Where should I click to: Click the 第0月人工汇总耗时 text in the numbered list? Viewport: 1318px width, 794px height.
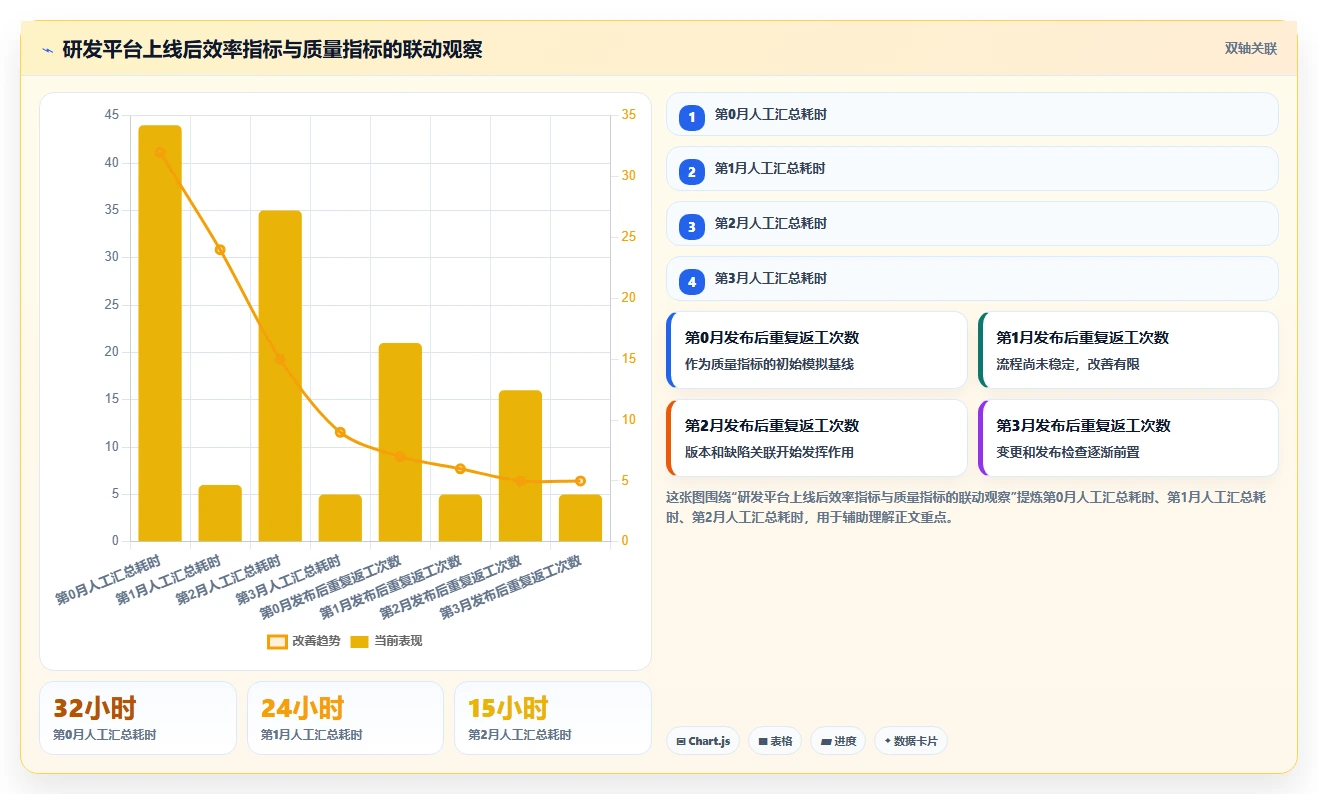pyautogui.click(x=770, y=115)
